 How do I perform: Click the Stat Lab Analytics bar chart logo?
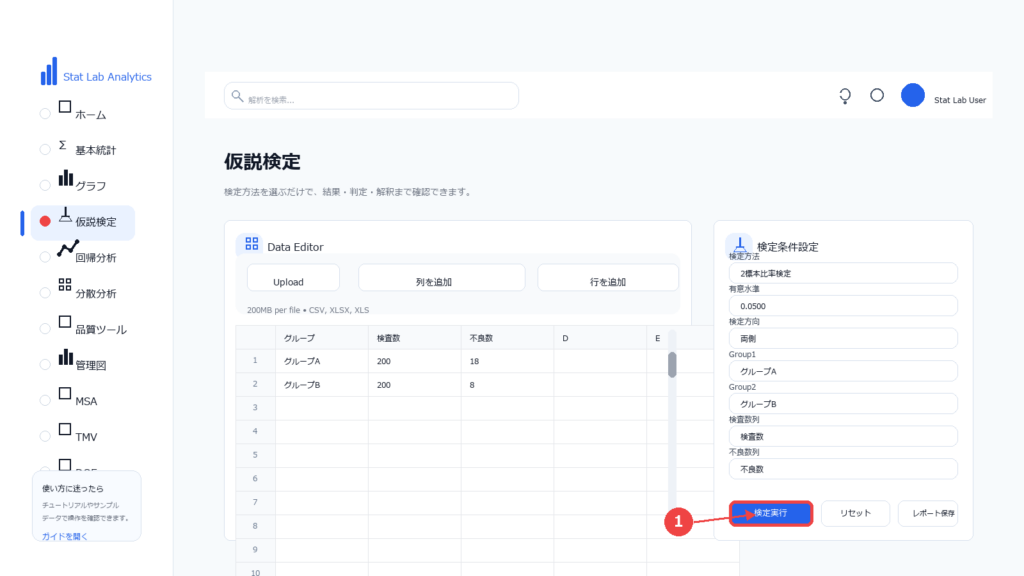49,71
